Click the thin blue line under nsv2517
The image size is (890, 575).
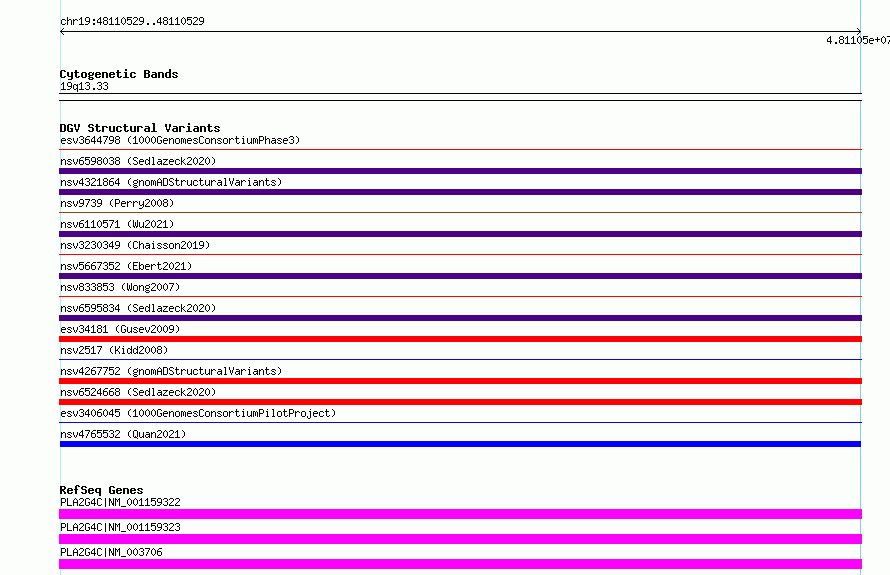(x=460, y=360)
